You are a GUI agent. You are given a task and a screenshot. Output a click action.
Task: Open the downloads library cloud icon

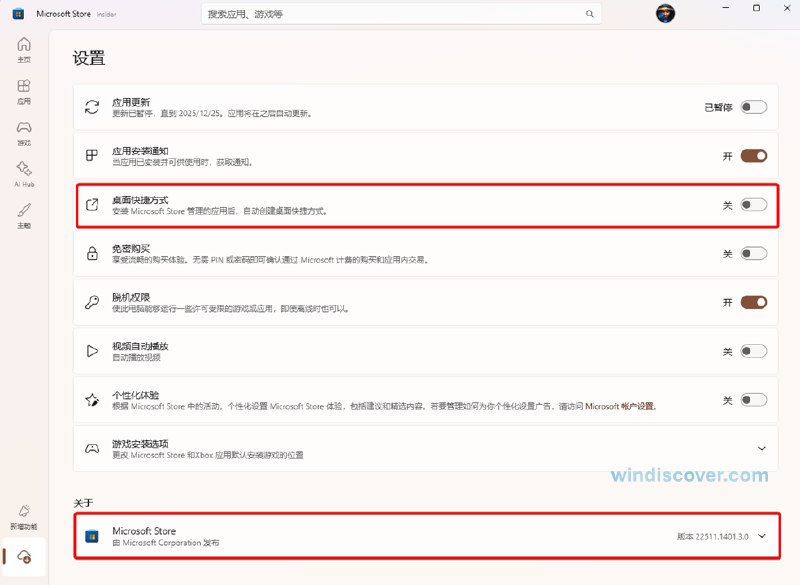click(24, 556)
